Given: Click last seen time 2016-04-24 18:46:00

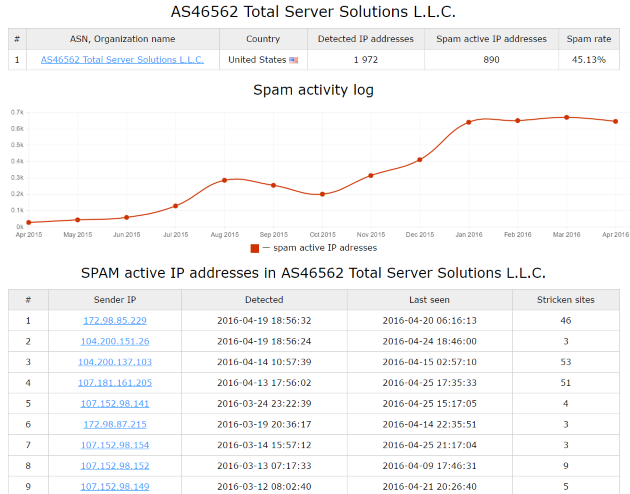Looking at the screenshot, I should 430,341.
